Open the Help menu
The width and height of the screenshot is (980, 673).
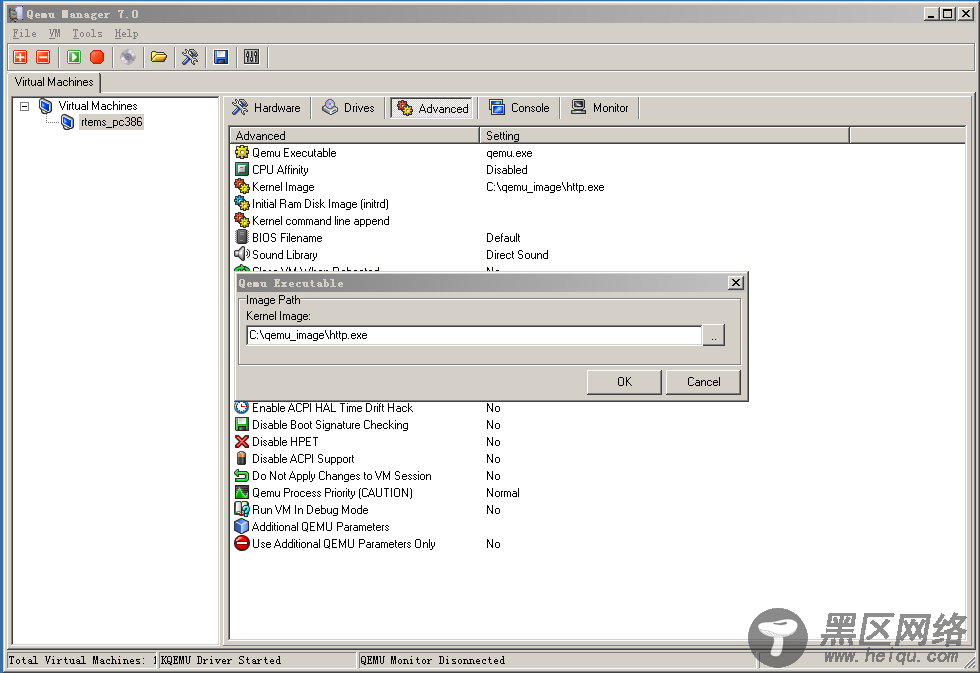pyautogui.click(x=126, y=34)
